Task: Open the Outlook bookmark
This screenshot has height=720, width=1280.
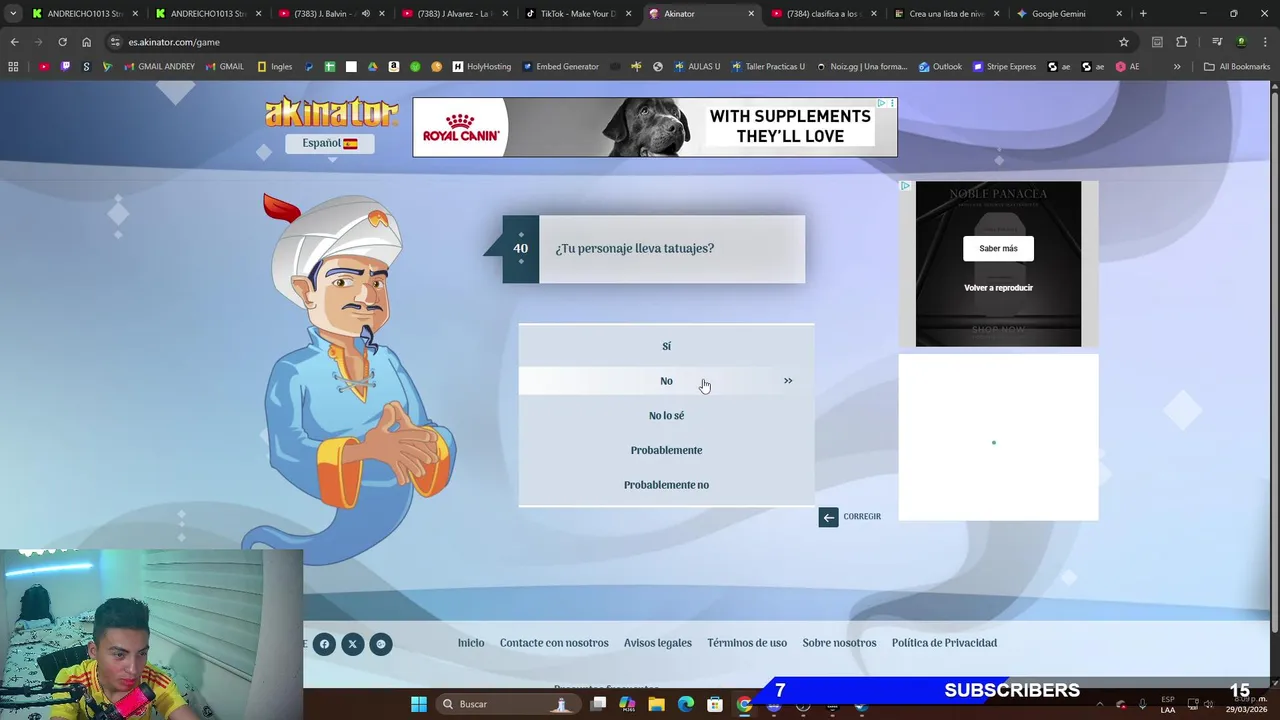Action: coord(940,67)
